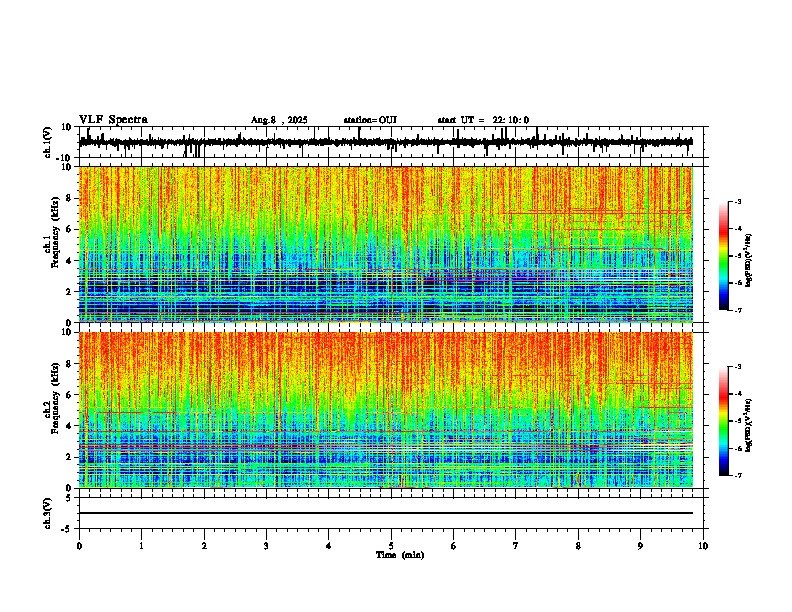Screen dimensions: 792x612
Task: Click the ch.2 spectrogram colorbar
Action: 724,421
